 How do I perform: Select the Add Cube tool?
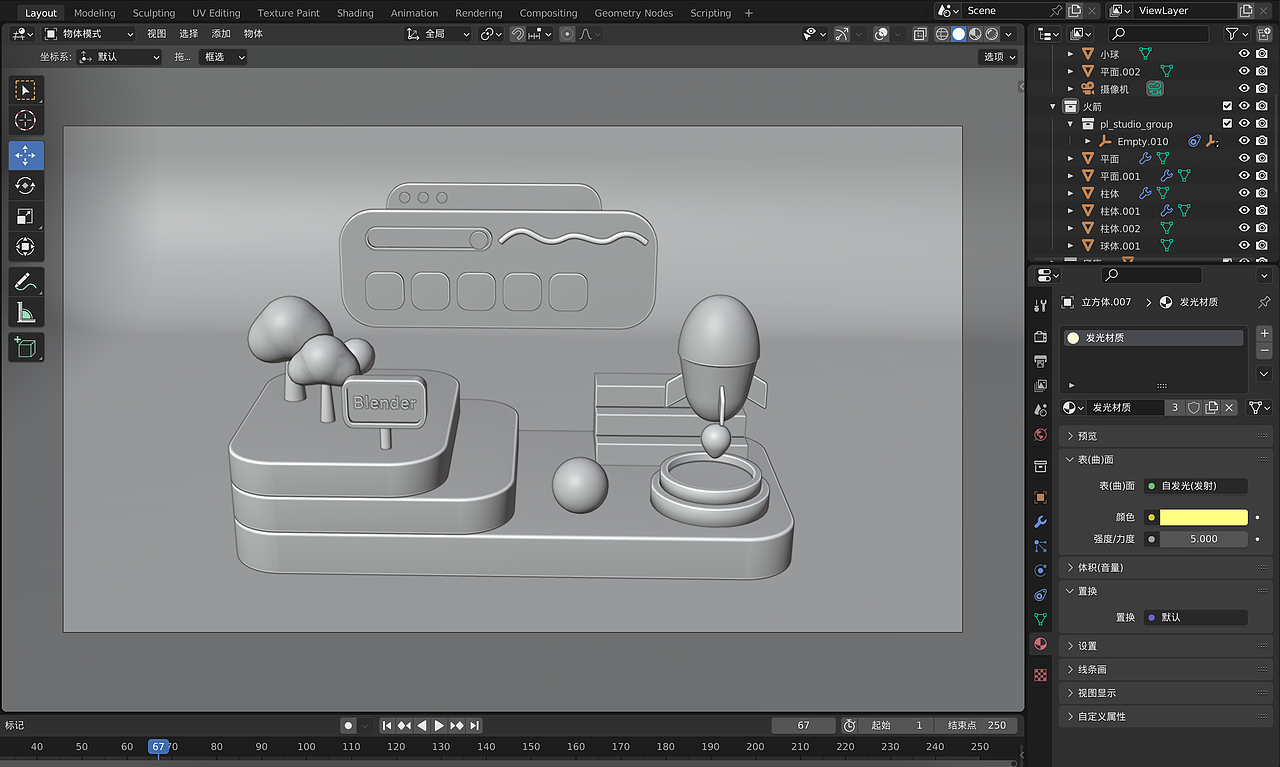click(26, 347)
